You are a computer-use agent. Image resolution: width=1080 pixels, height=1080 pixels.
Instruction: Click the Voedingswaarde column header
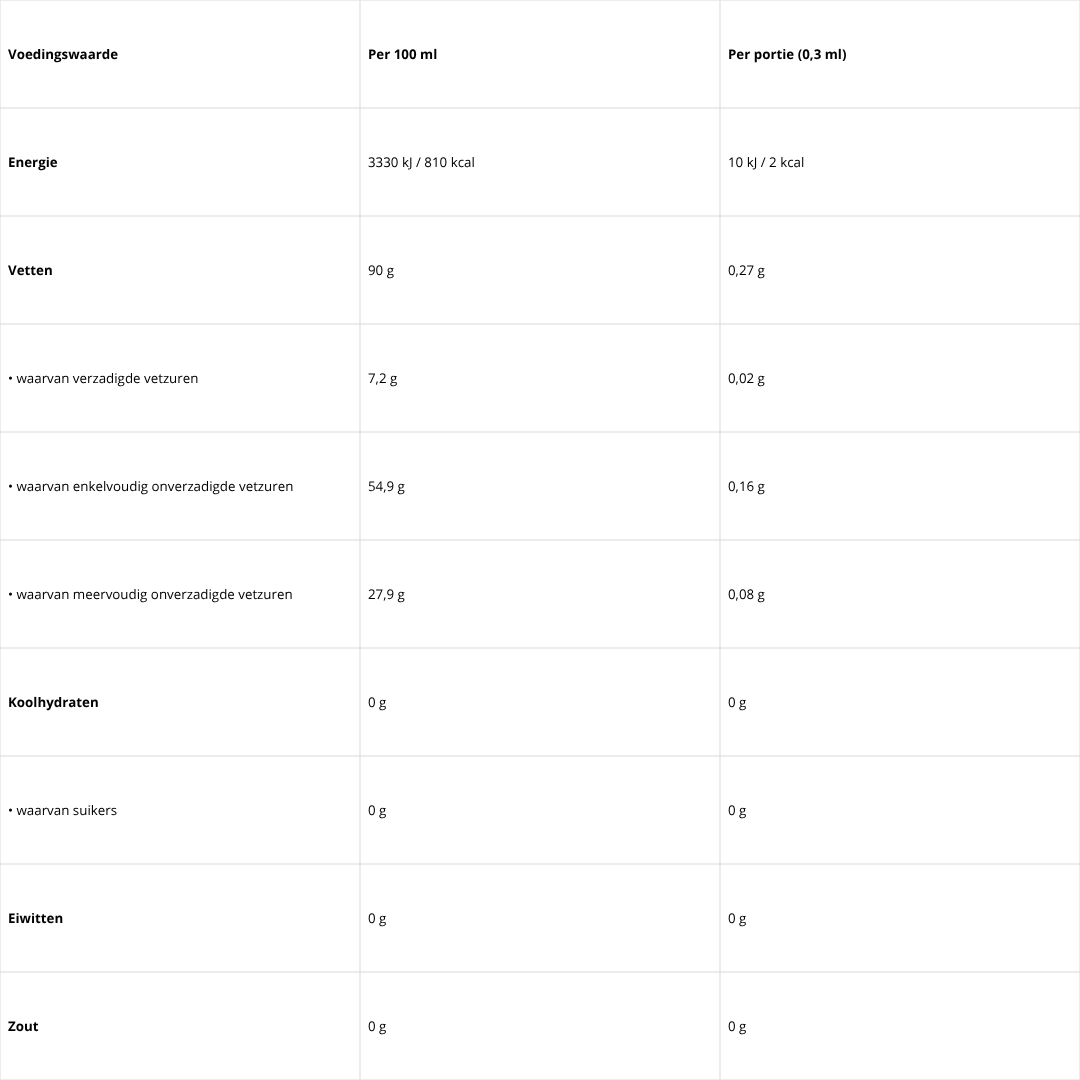pos(63,54)
